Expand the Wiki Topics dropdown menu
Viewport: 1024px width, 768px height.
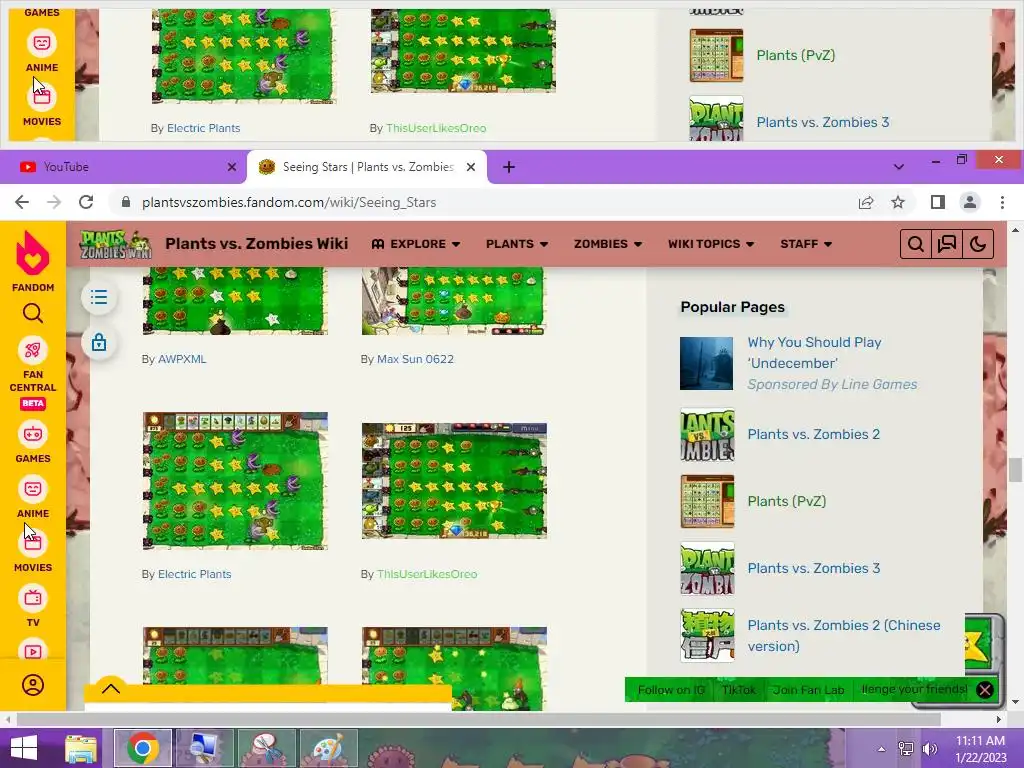click(x=711, y=244)
